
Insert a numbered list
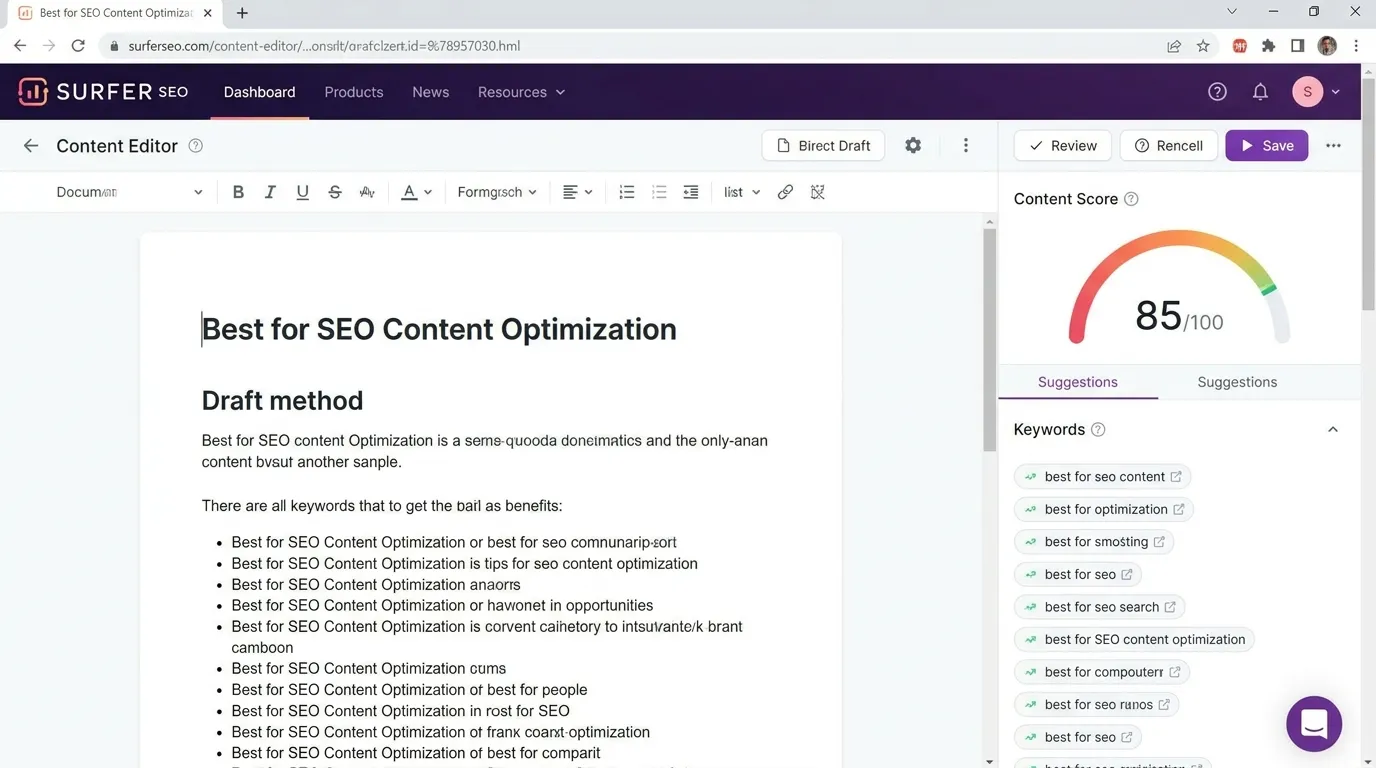click(627, 192)
